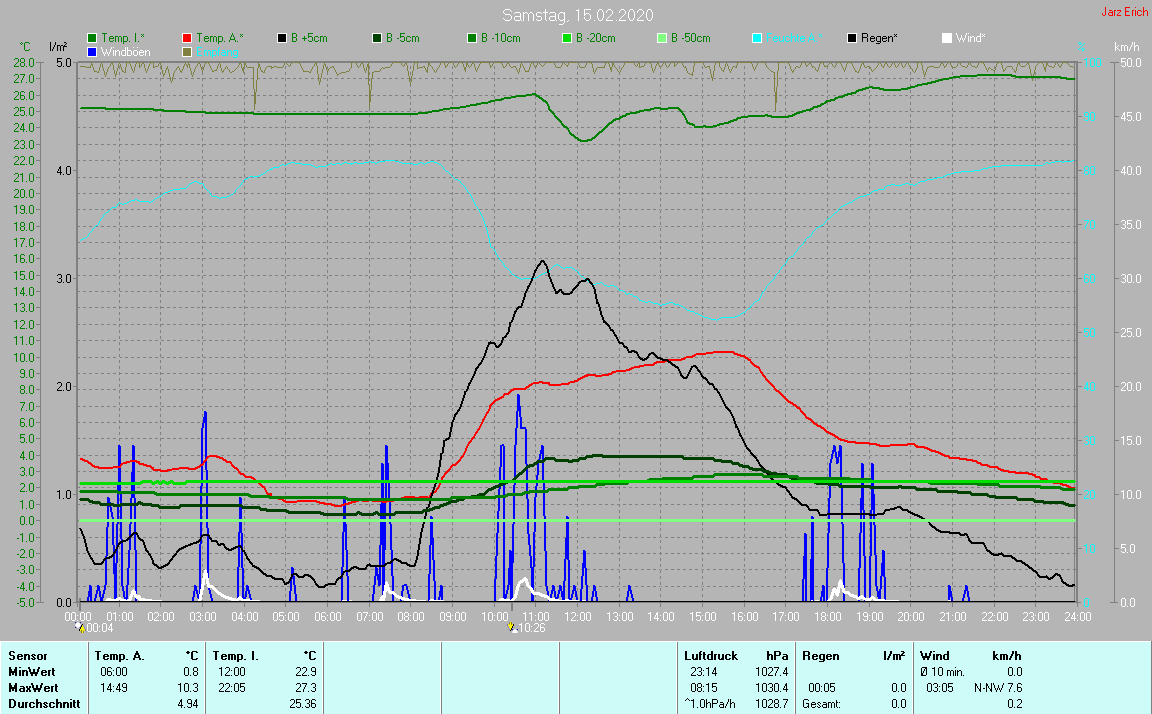This screenshot has width=1152, height=714.
Task: Click the Durchschnitt row label
Action: coord(43,704)
